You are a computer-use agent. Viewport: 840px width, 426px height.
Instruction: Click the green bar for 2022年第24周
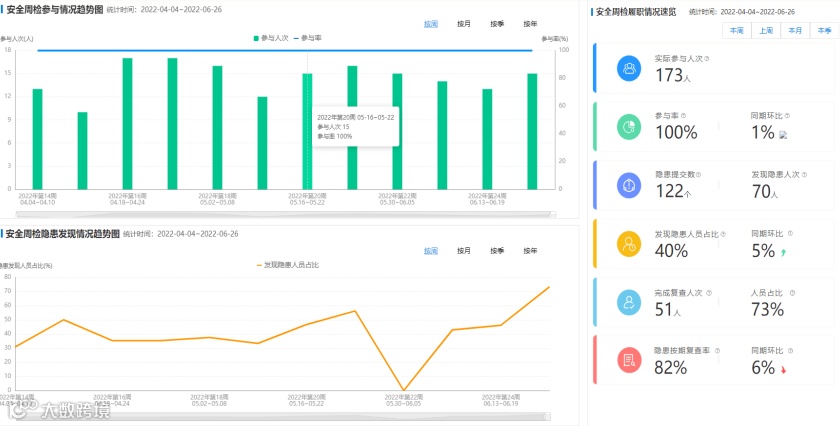click(x=488, y=139)
